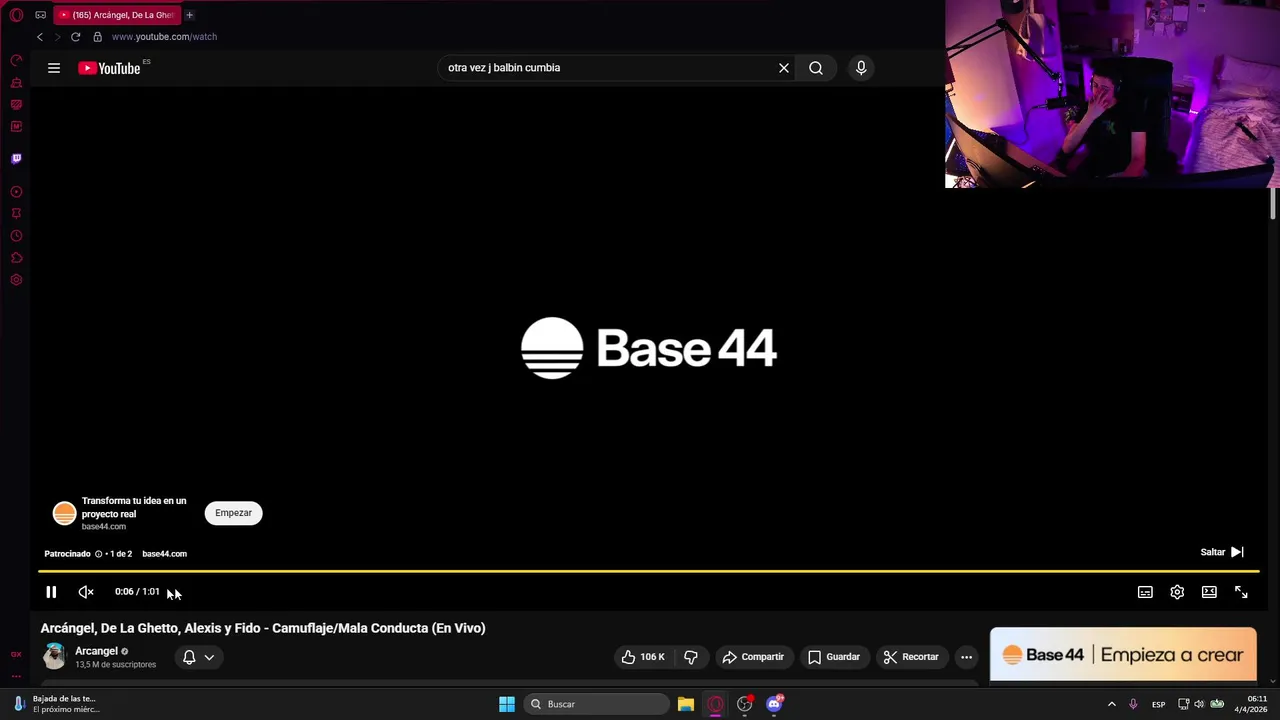Click the youtube.com address bar
This screenshot has width=1280, height=720.
coord(164,37)
